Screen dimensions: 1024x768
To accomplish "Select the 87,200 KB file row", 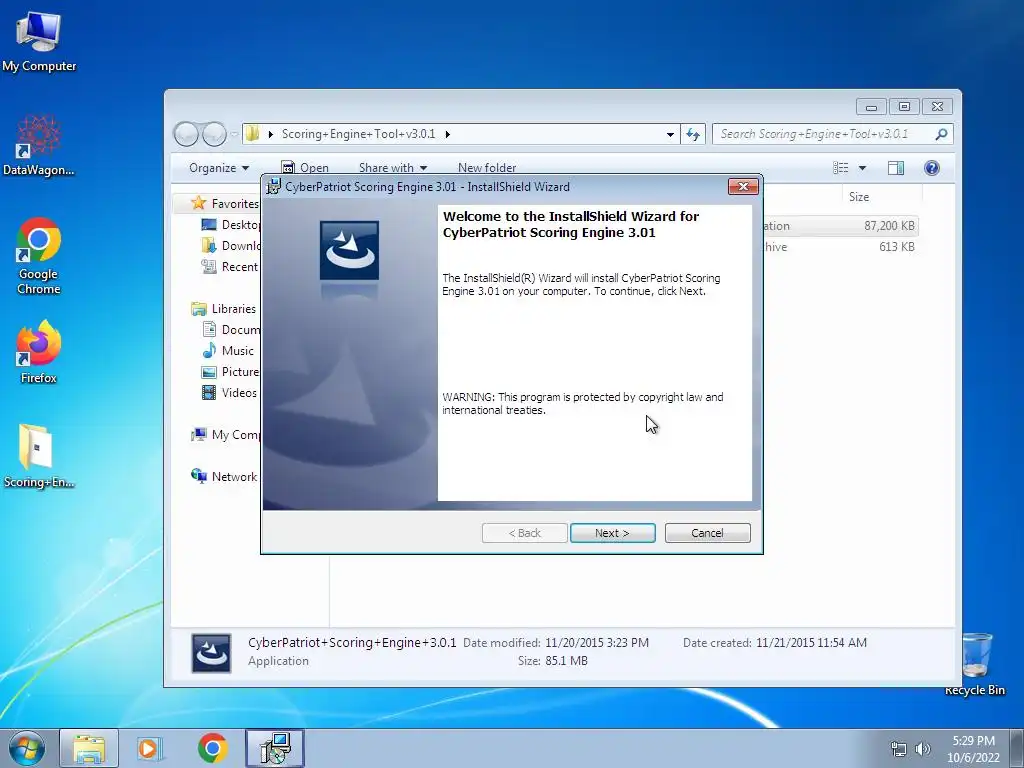I will (x=840, y=226).
